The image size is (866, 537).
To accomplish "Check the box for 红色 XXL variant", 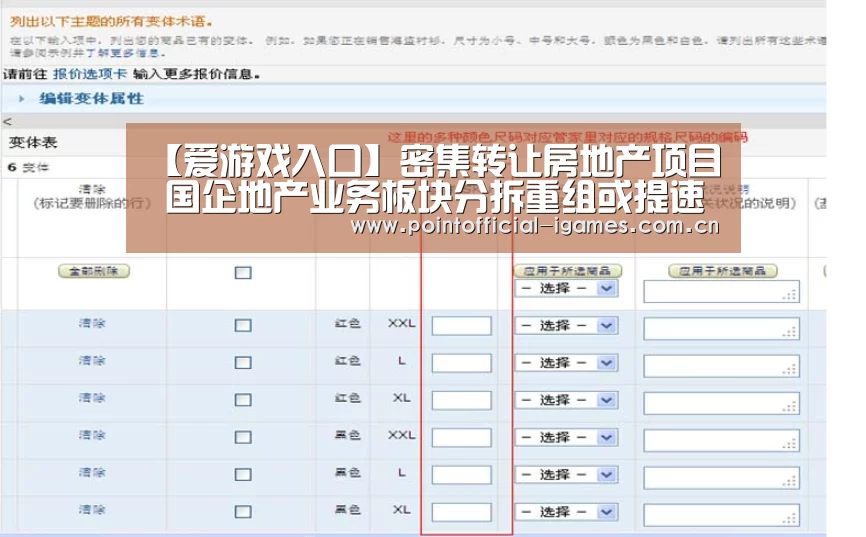I will (x=243, y=325).
